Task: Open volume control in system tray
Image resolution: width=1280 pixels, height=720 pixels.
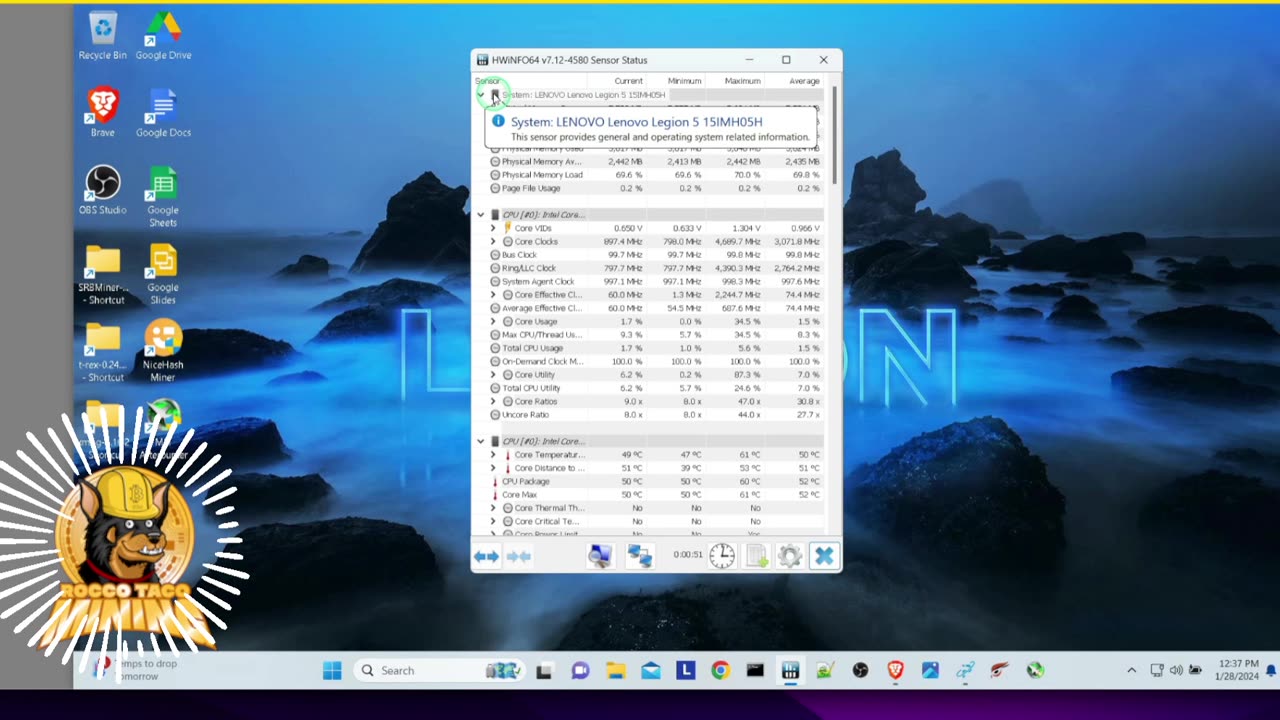Action: click(x=1176, y=670)
